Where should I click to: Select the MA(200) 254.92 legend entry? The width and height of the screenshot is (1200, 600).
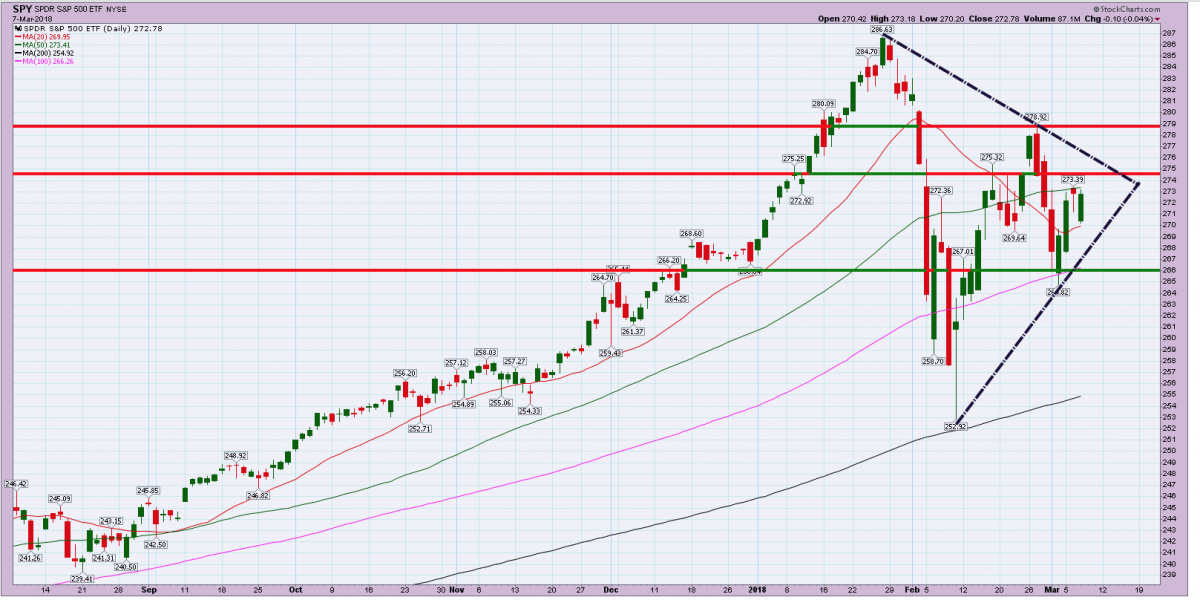[46, 53]
